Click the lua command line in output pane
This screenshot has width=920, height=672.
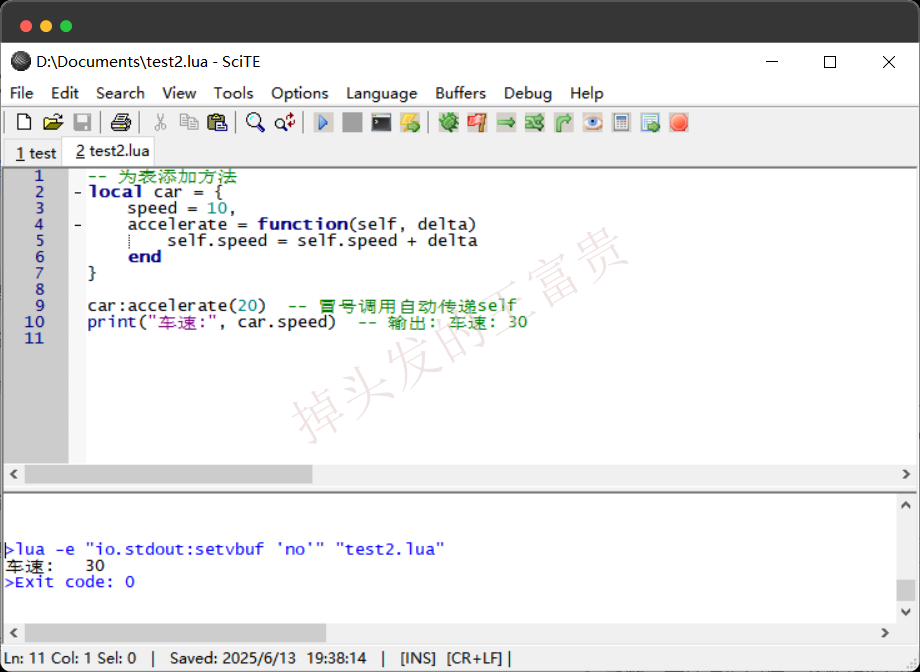[x=225, y=549]
